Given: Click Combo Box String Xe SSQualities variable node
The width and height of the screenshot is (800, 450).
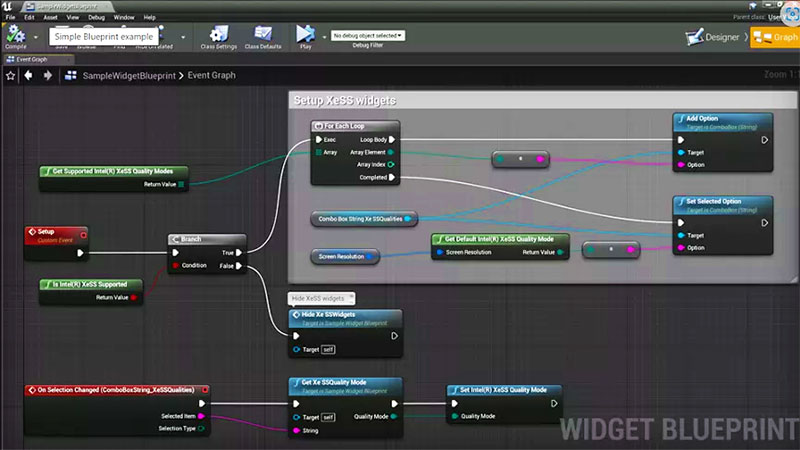Looking at the screenshot, I should [364, 219].
